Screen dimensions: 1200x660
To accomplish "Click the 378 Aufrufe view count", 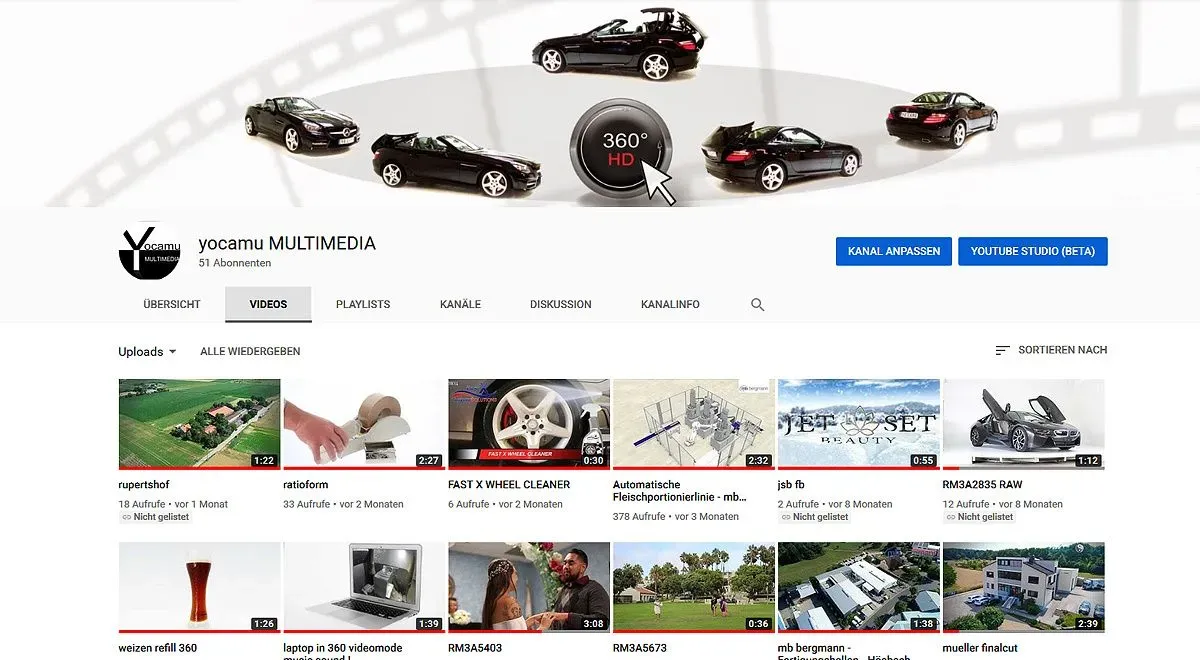I will [x=639, y=517].
